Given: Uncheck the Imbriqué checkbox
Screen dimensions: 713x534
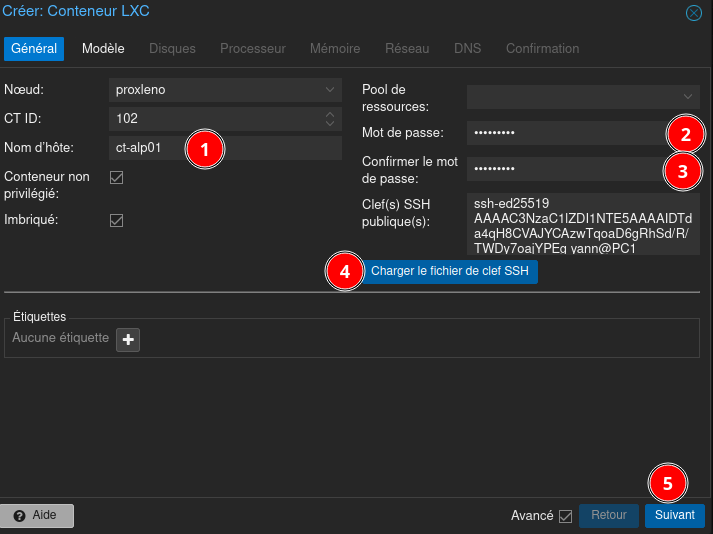Looking at the screenshot, I should (x=116, y=219).
